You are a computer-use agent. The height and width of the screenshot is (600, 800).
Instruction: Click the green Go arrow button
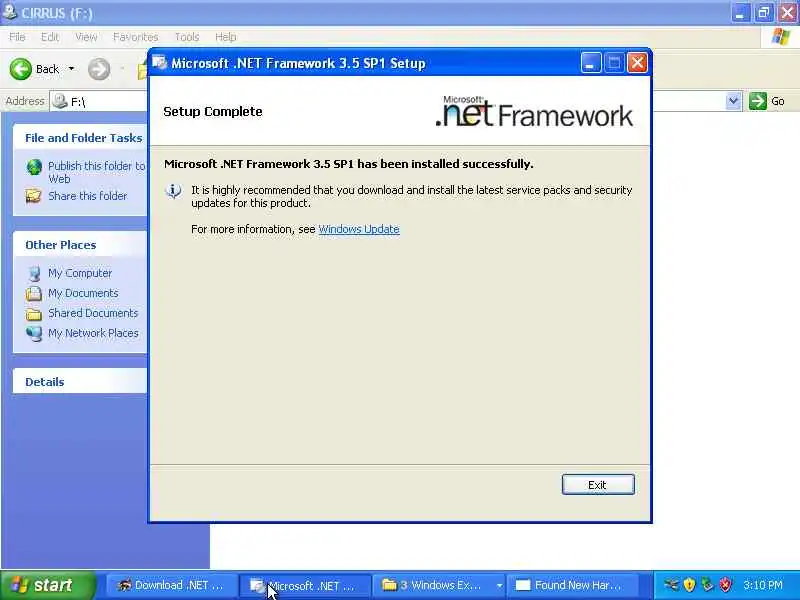point(758,101)
